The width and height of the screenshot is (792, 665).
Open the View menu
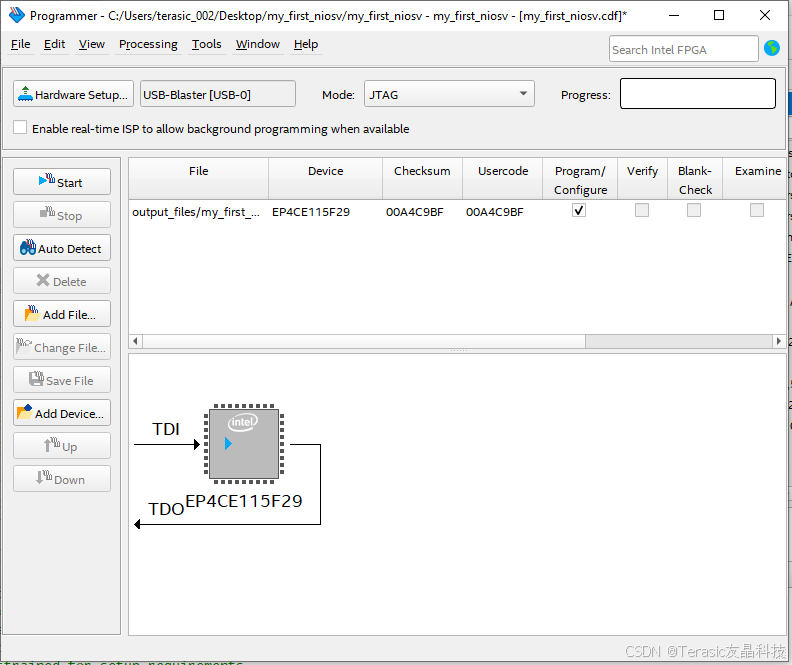click(x=91, y=44)
